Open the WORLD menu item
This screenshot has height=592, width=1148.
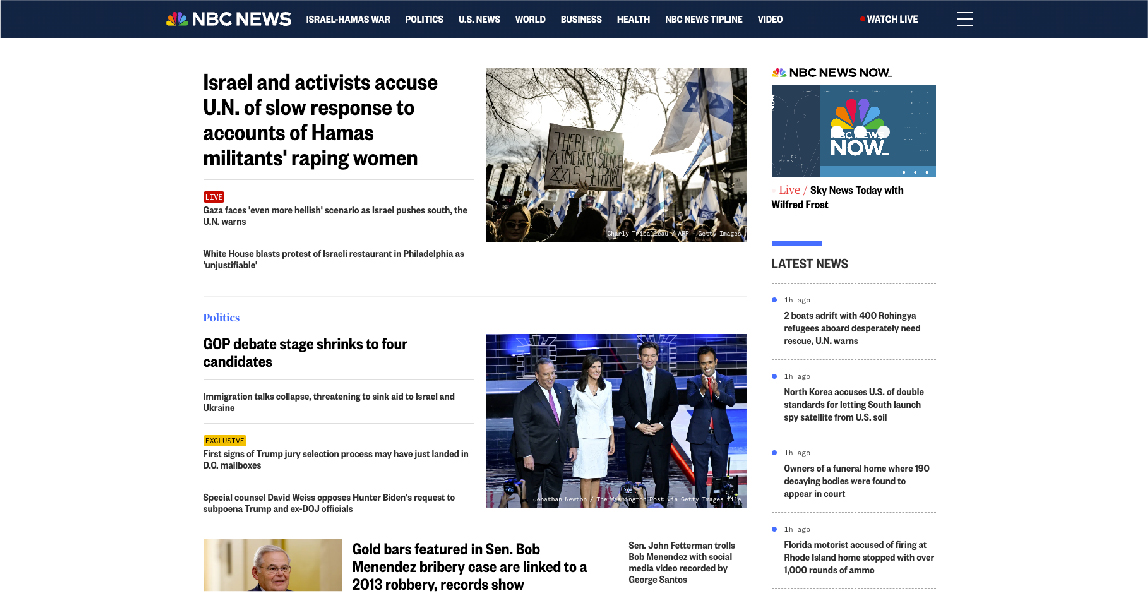[x=530, y=19]
